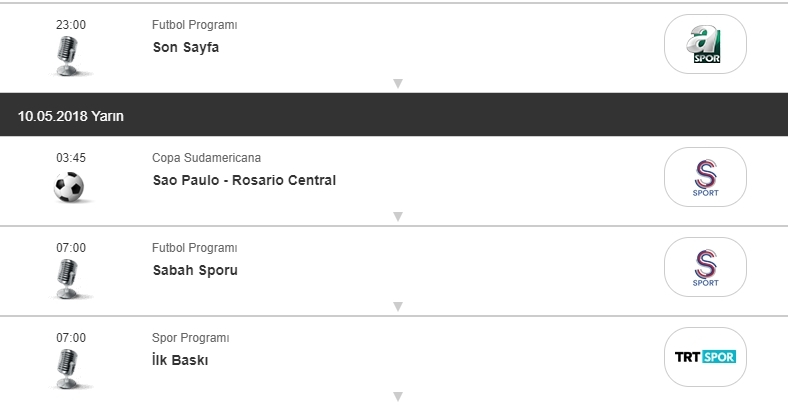The width and height of the screenshot is (788, 405).
Task: Click the microphone icon beside Son Sayfa
Action: point(69,56)
